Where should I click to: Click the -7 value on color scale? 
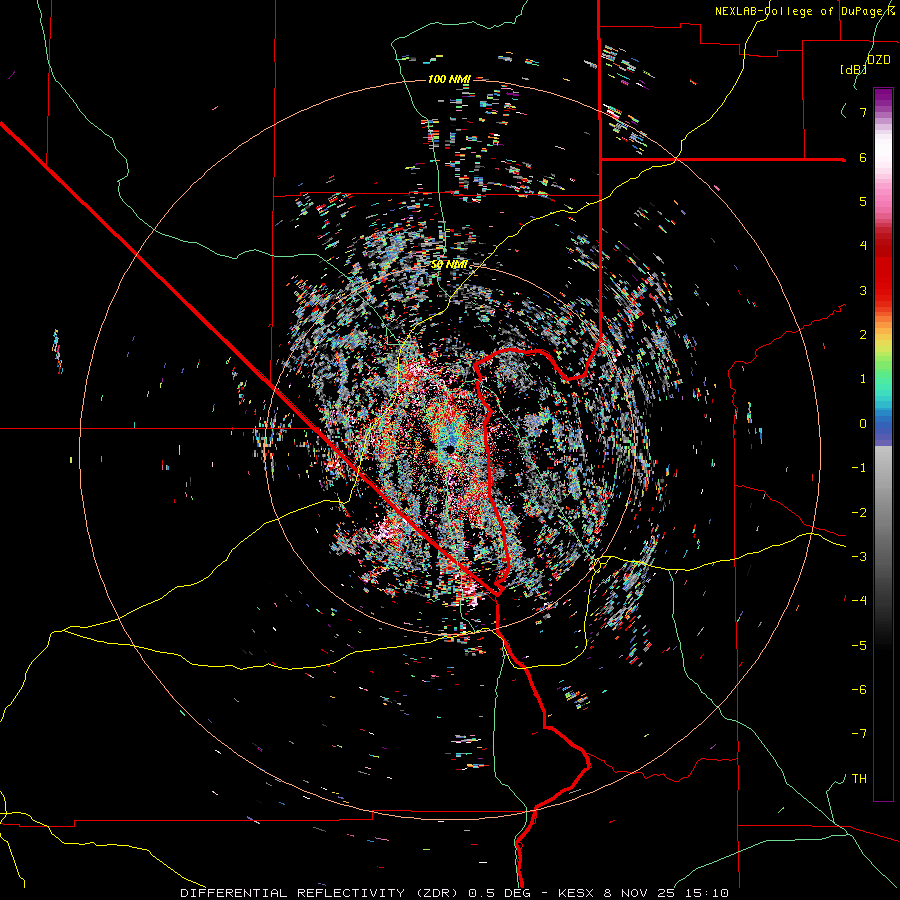pyautogui.click(x=859, y=734)
